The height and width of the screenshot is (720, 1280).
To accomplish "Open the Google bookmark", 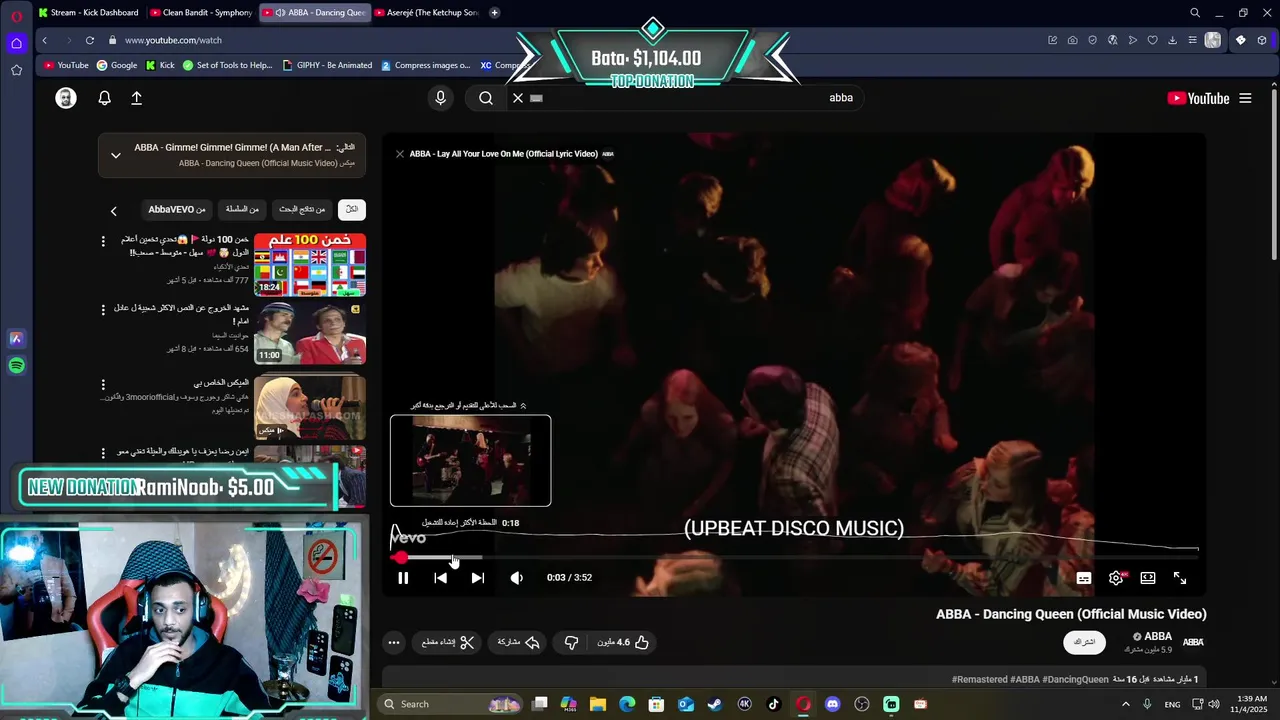I will coord(117,65).
